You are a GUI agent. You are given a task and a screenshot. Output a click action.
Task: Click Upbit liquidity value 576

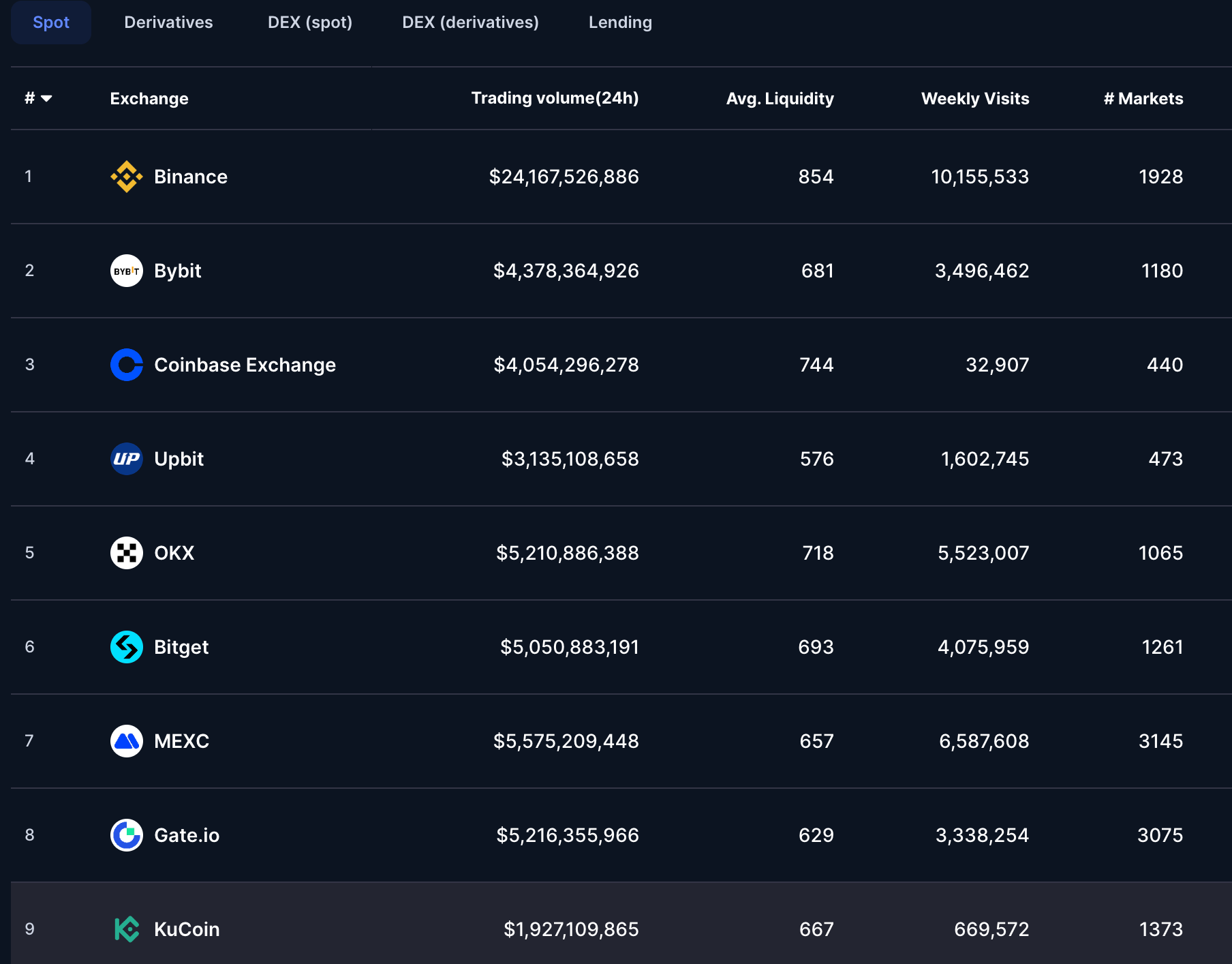coord(817,459)
